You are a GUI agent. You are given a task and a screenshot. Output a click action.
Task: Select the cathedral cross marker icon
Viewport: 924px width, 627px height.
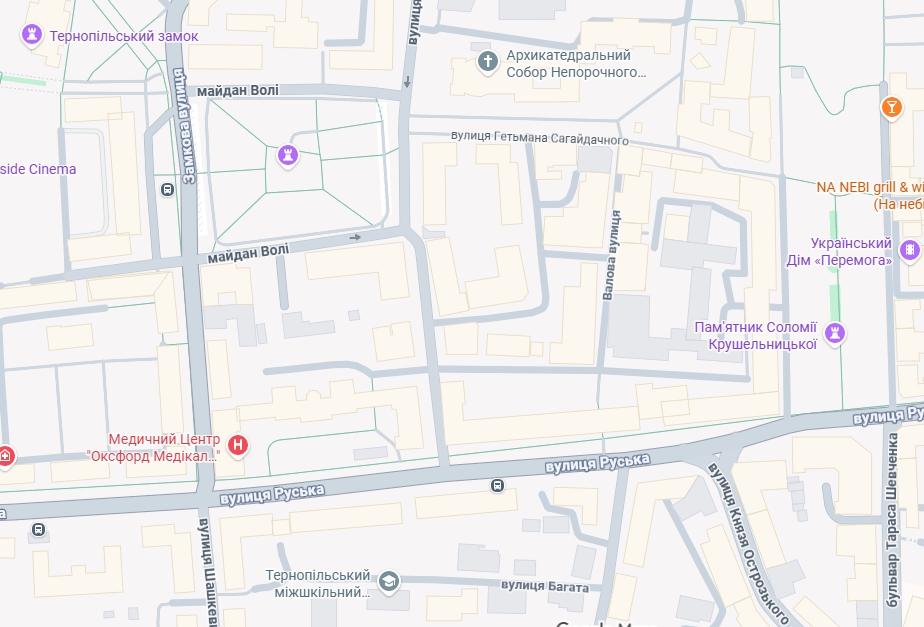click(487, 61)
